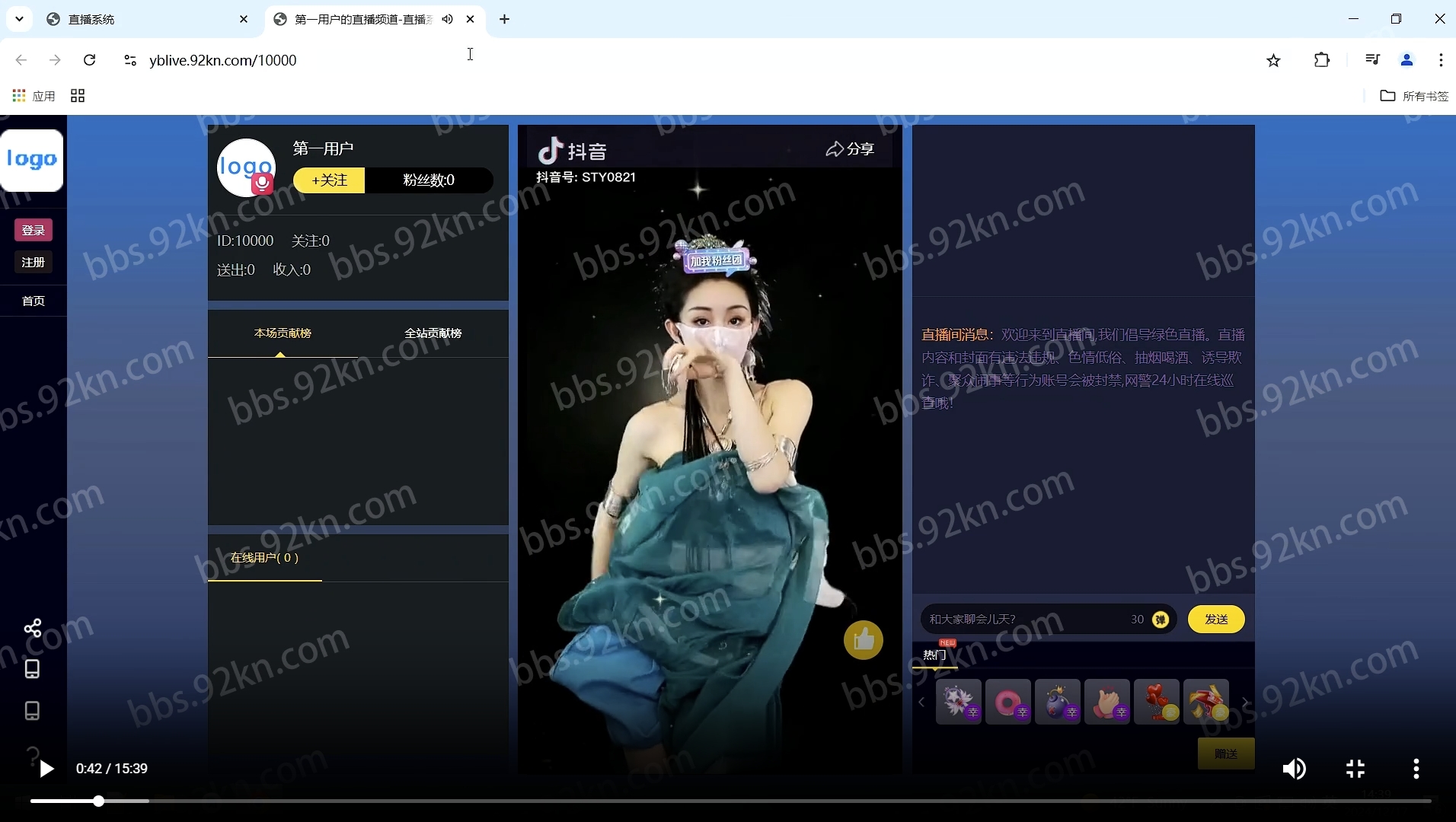Click the brighter phone icon below share icon
The image size is (1456, 822).
coord(32,669)
